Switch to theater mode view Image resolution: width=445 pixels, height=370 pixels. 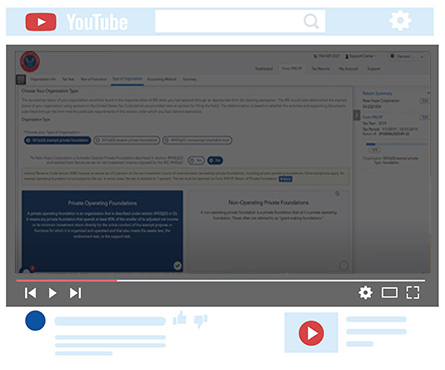(389, 293)
